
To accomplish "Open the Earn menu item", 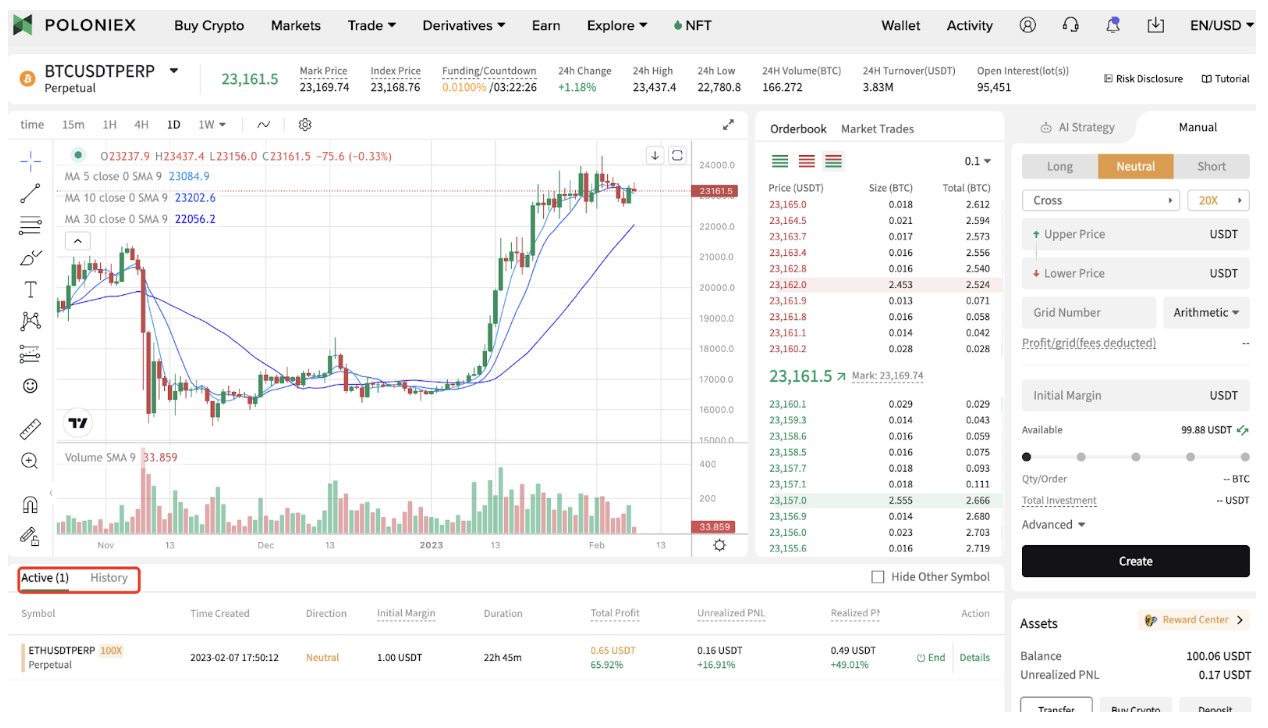I will click(546, 25).
